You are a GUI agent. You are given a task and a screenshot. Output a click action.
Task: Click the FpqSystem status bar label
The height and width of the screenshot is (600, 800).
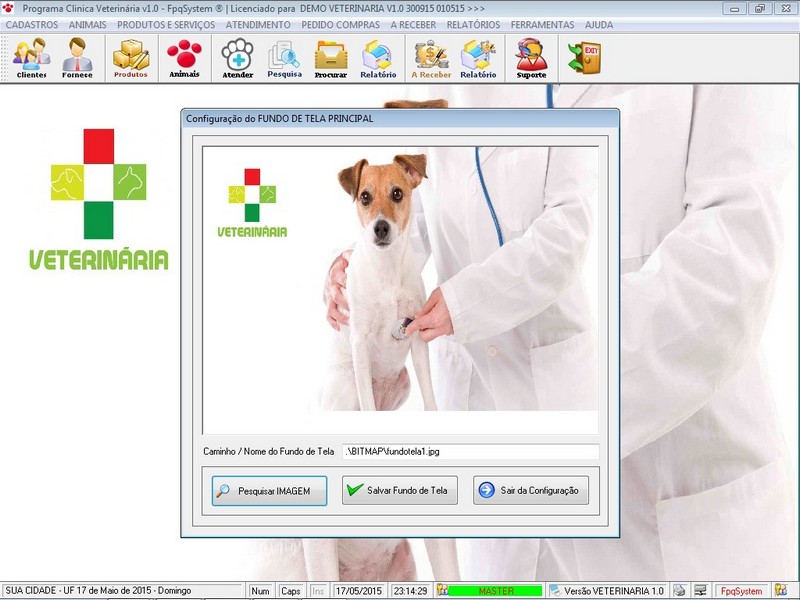click(741, 591)
